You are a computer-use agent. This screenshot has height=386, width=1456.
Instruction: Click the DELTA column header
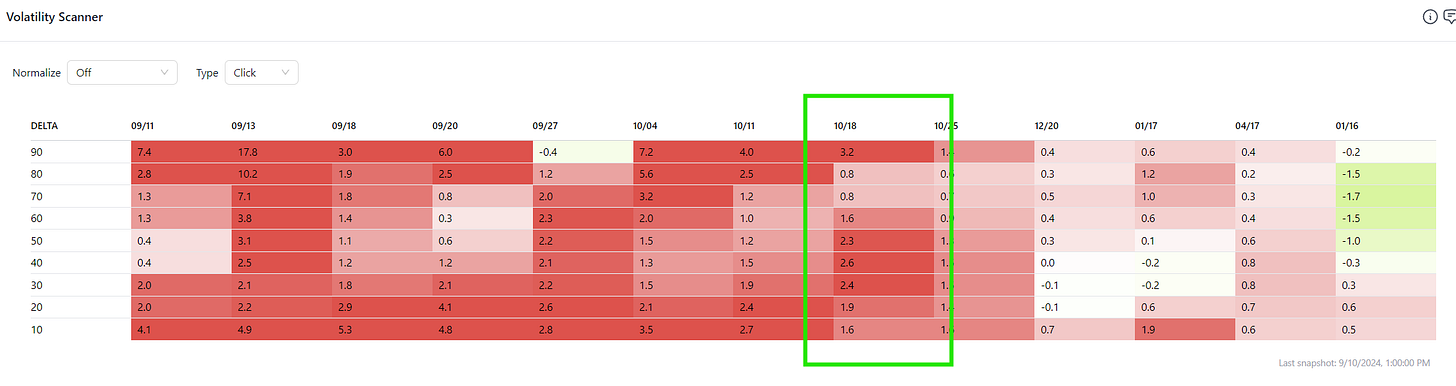tap(44, 126)
